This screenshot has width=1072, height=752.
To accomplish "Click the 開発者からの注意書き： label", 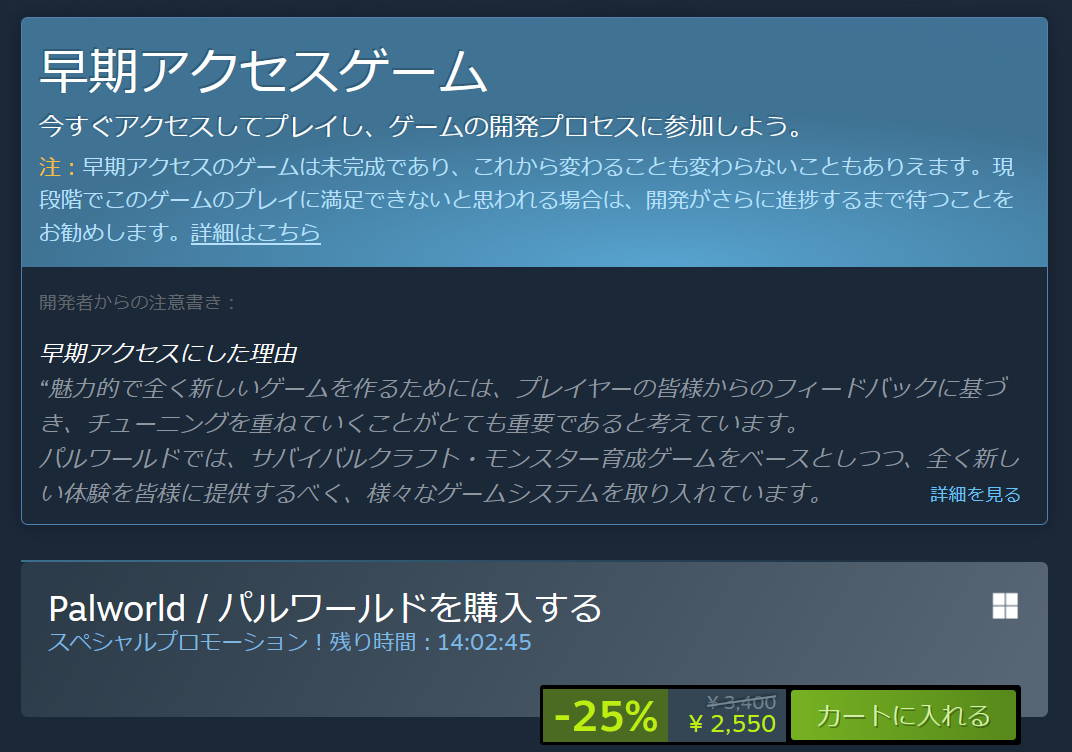I will [x=138, y=302].
